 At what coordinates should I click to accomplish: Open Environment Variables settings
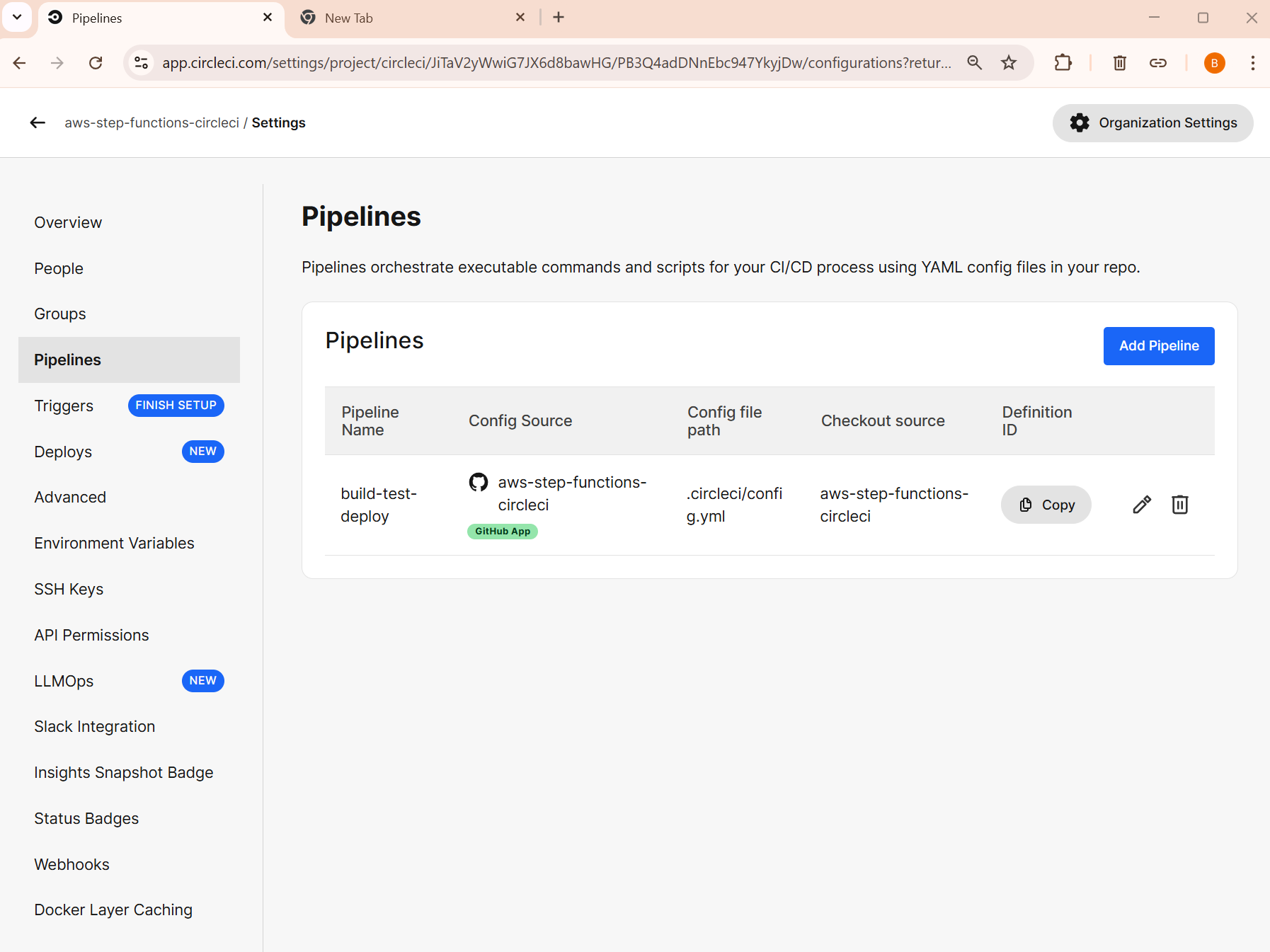point(114,543)
